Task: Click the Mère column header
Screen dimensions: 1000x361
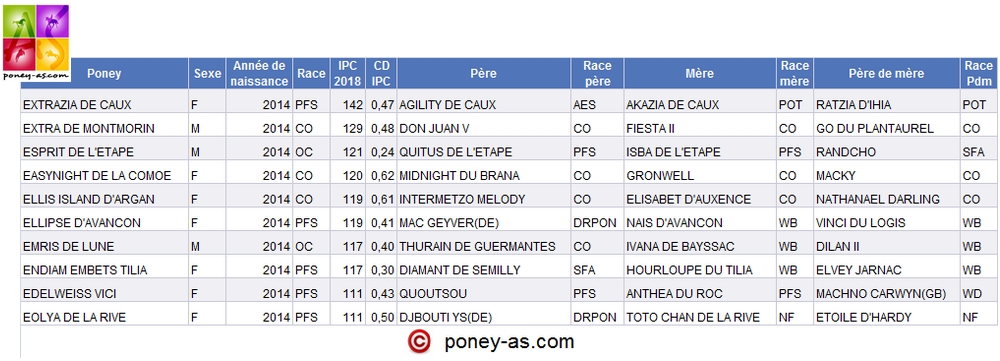Action: [700, 73]
